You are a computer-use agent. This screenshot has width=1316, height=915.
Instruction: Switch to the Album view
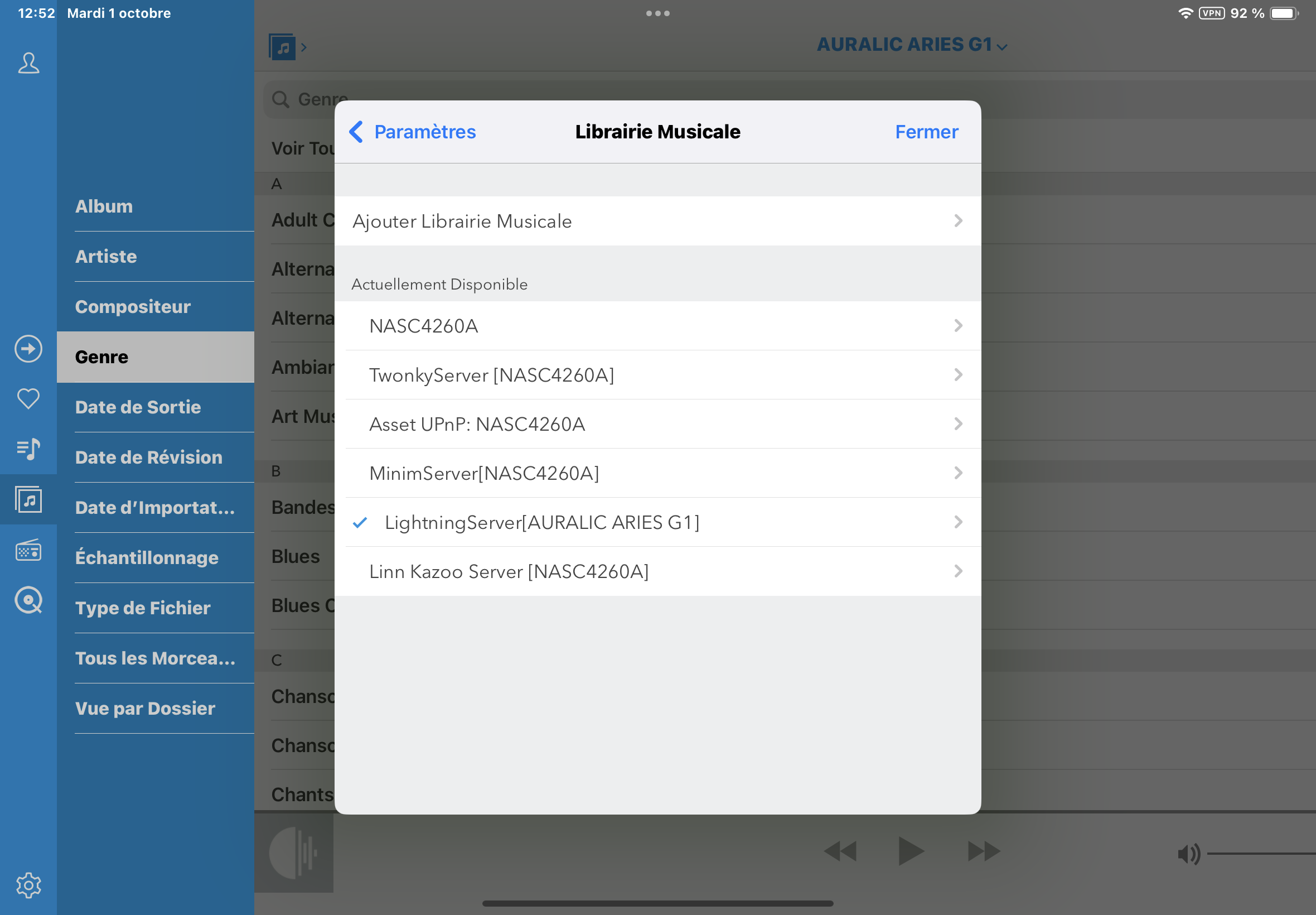[x=104, y=206]
